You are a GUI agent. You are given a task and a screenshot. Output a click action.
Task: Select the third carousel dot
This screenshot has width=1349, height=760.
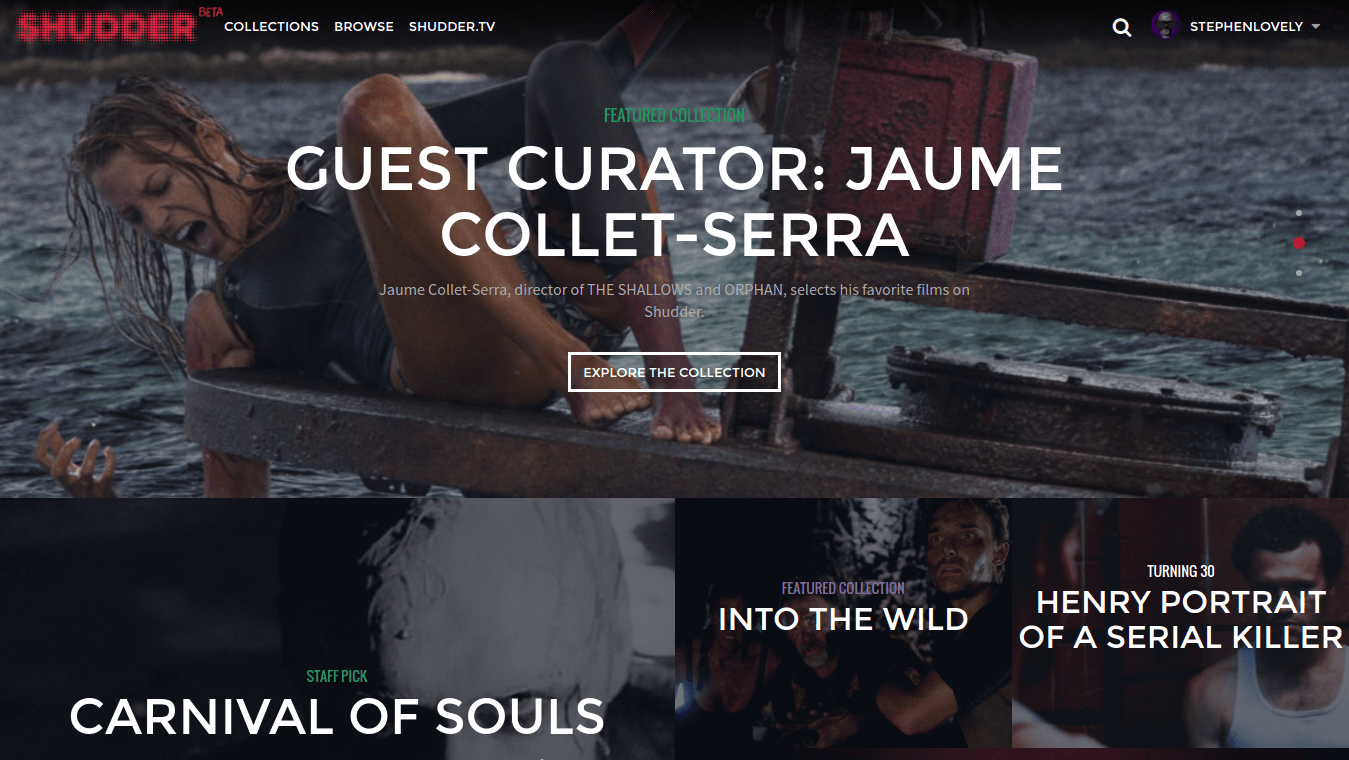[1299, 273]
